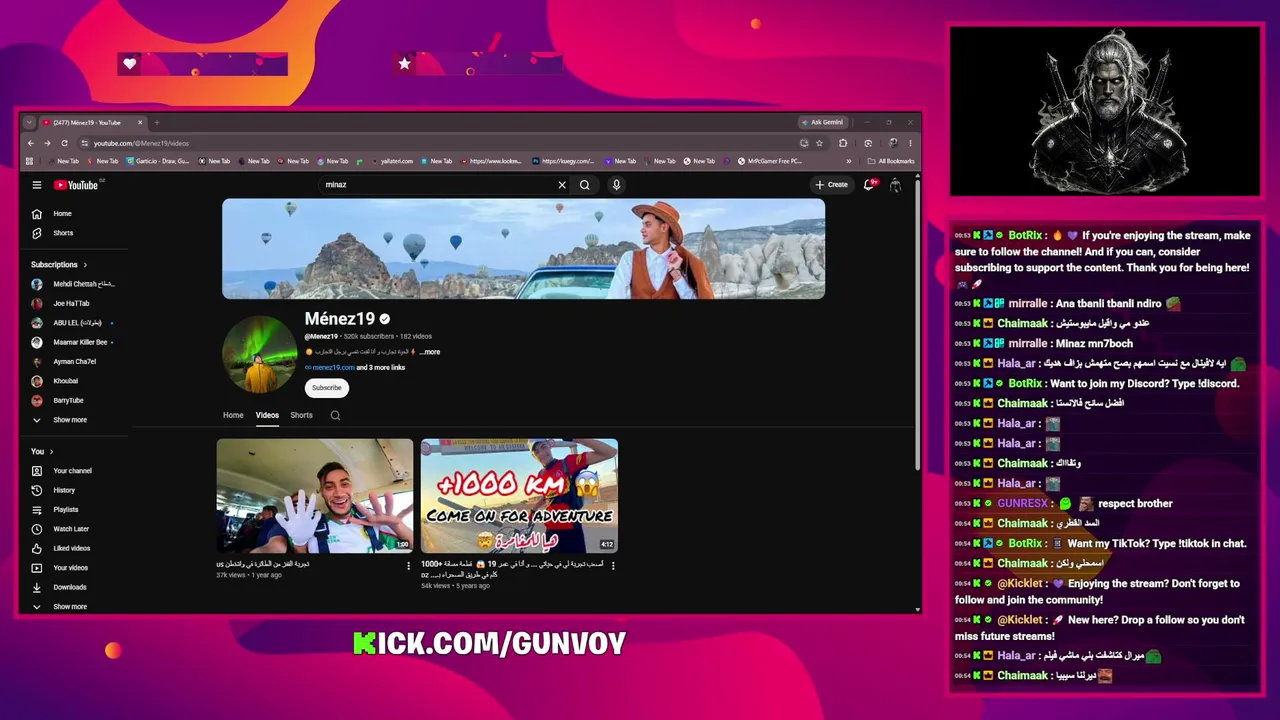Expand the Subscriptions section header
Image resolution: width=1280 pixels, height=720 pixels.
pyautogui.click(x=59, y=265)
